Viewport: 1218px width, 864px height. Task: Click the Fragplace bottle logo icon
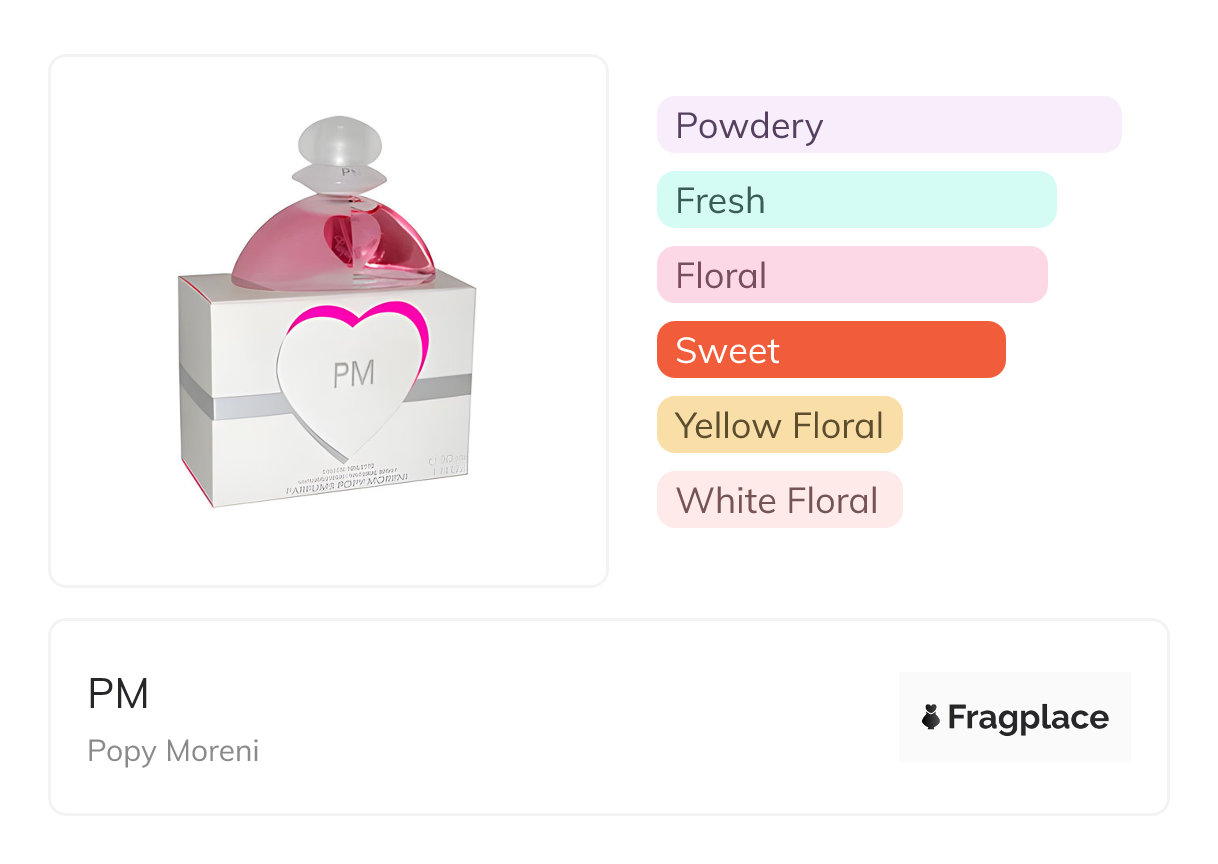[x=931, y=717]
